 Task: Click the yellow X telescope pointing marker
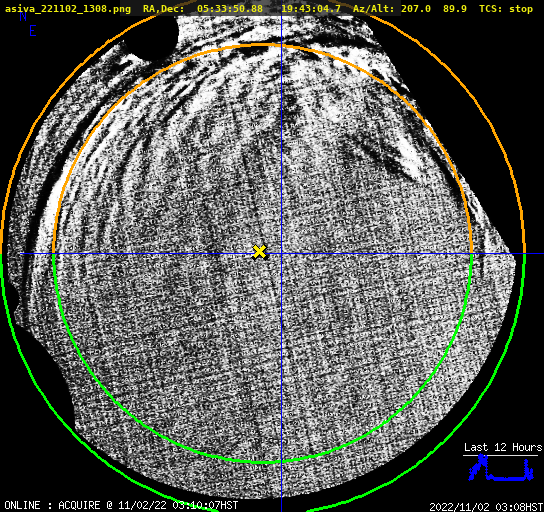click(x=259, y=252)
